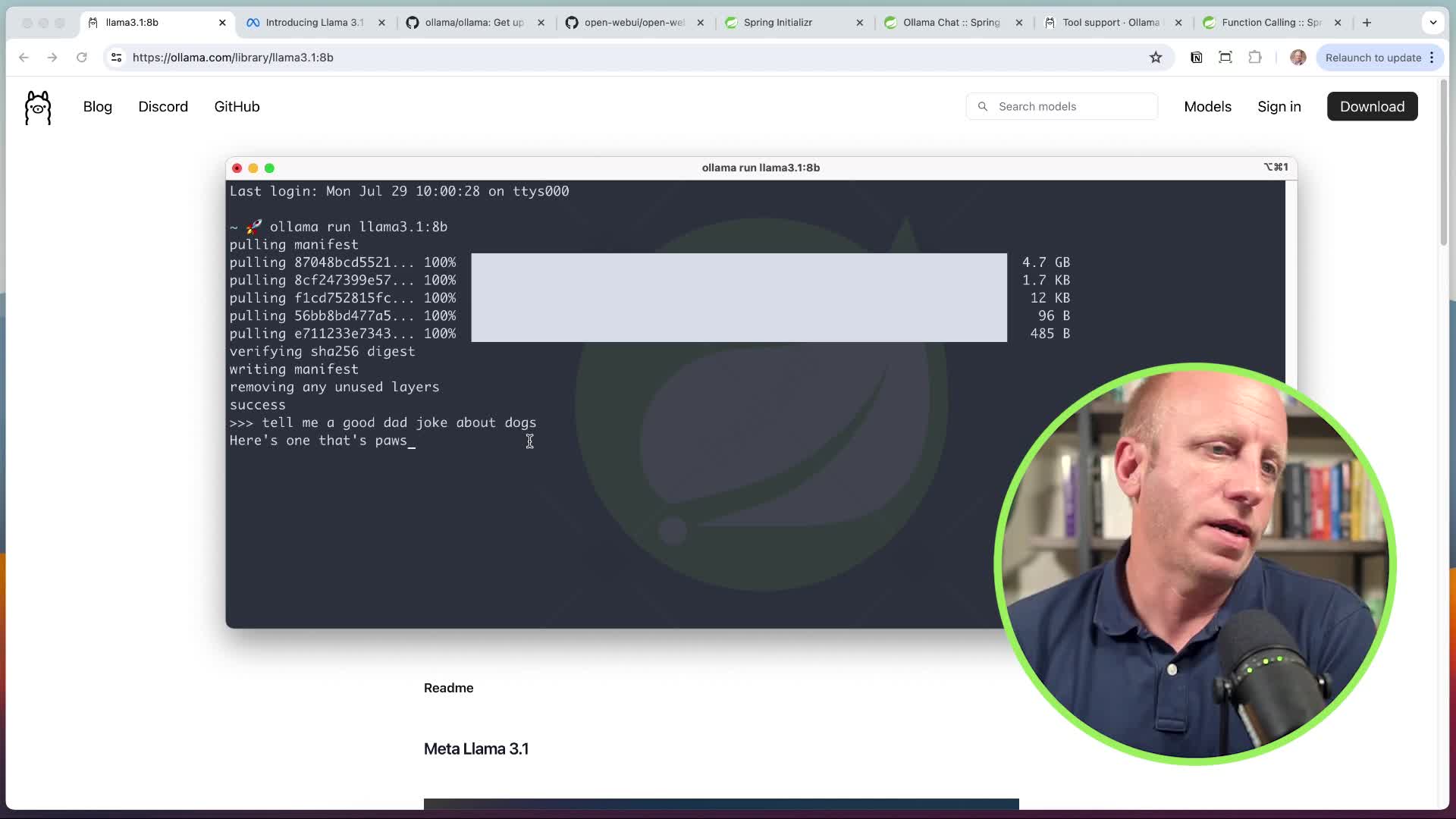
Task: Click the Meta Llama 3.1 heading
Action: (476, 749)
